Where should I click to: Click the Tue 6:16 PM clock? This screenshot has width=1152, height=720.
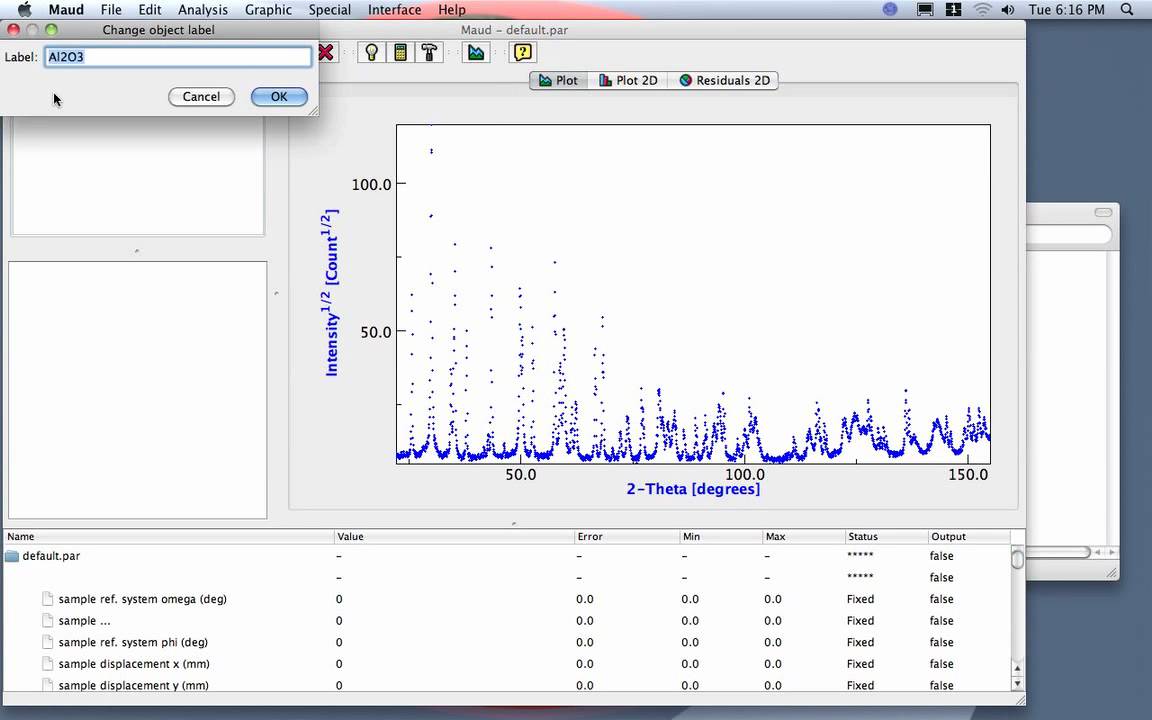tap(1066, 10)
